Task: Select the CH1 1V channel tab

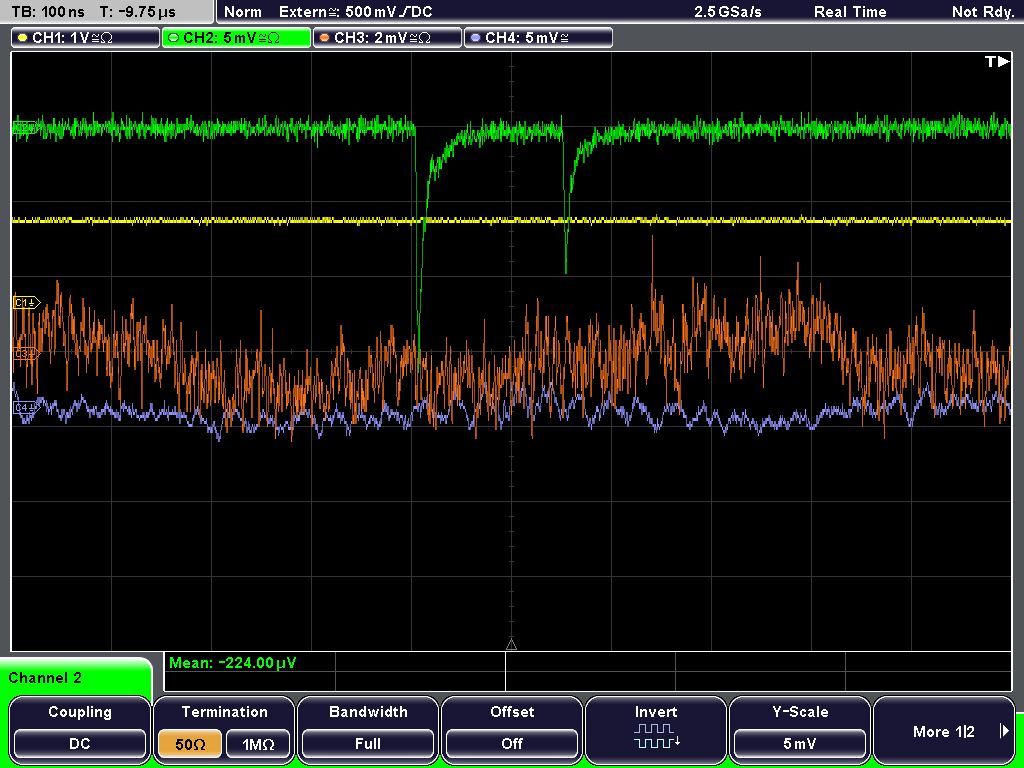Action: (85, 38)
